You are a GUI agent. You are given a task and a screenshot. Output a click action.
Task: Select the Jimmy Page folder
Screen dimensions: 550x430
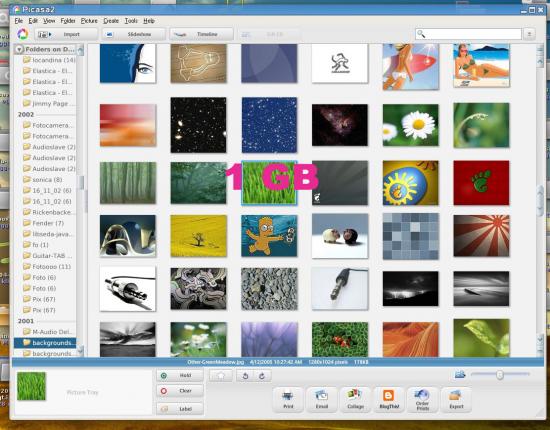coord(49,103)
